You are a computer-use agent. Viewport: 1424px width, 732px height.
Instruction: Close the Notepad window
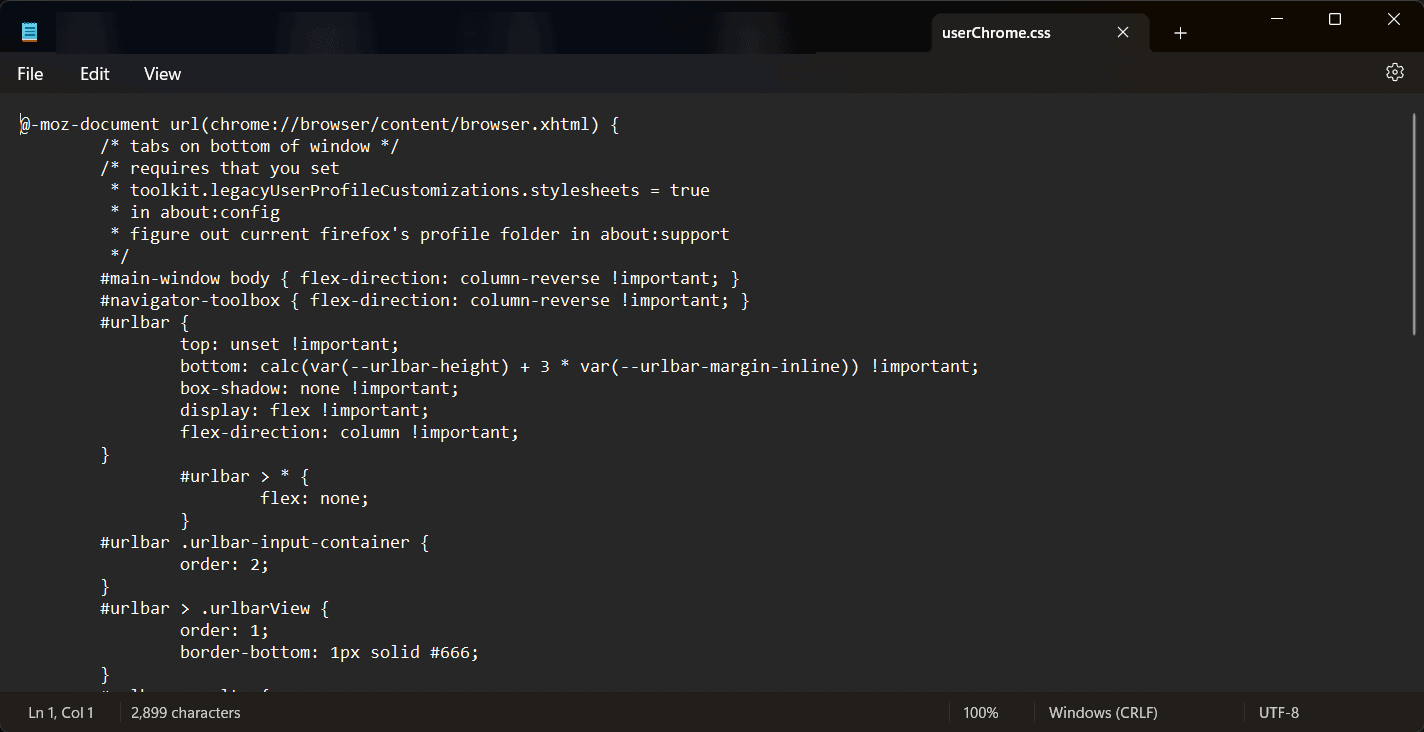coord(1394,19)
